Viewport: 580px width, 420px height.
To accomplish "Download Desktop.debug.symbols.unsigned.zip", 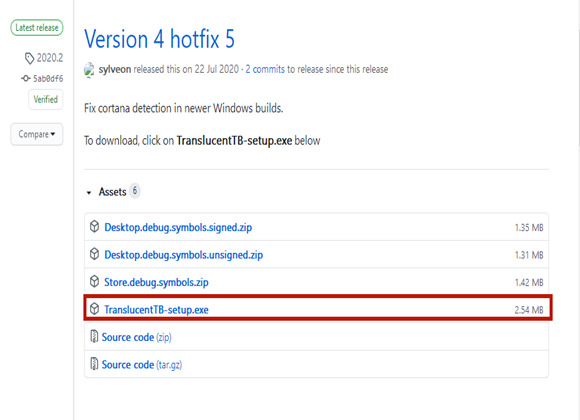I will pos(183,255).
